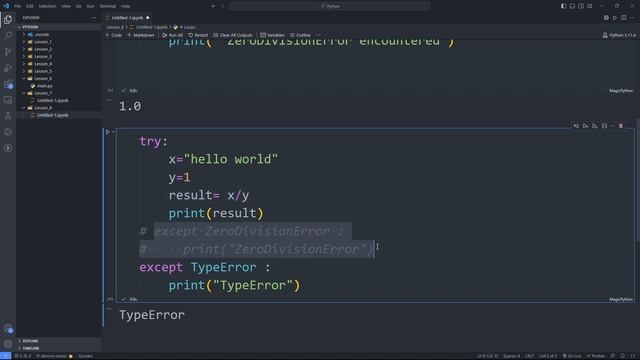Click Prettier in status bar
This screenshot has height=360, width=640.
[x=596, y=356]
